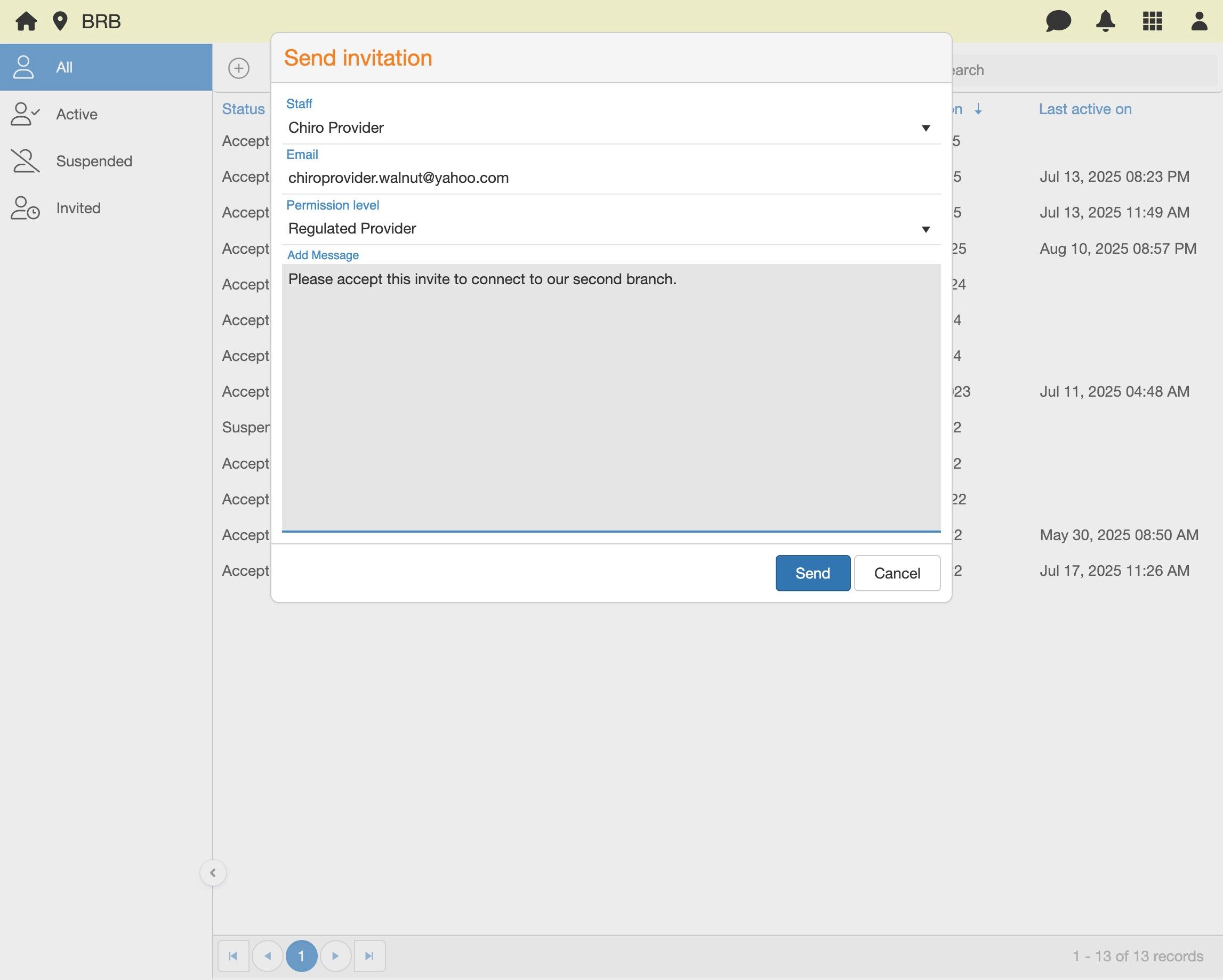This screenshot has height=980, width=1223.
Task: Click into the Add Message textarea
Action: [610, 397]
